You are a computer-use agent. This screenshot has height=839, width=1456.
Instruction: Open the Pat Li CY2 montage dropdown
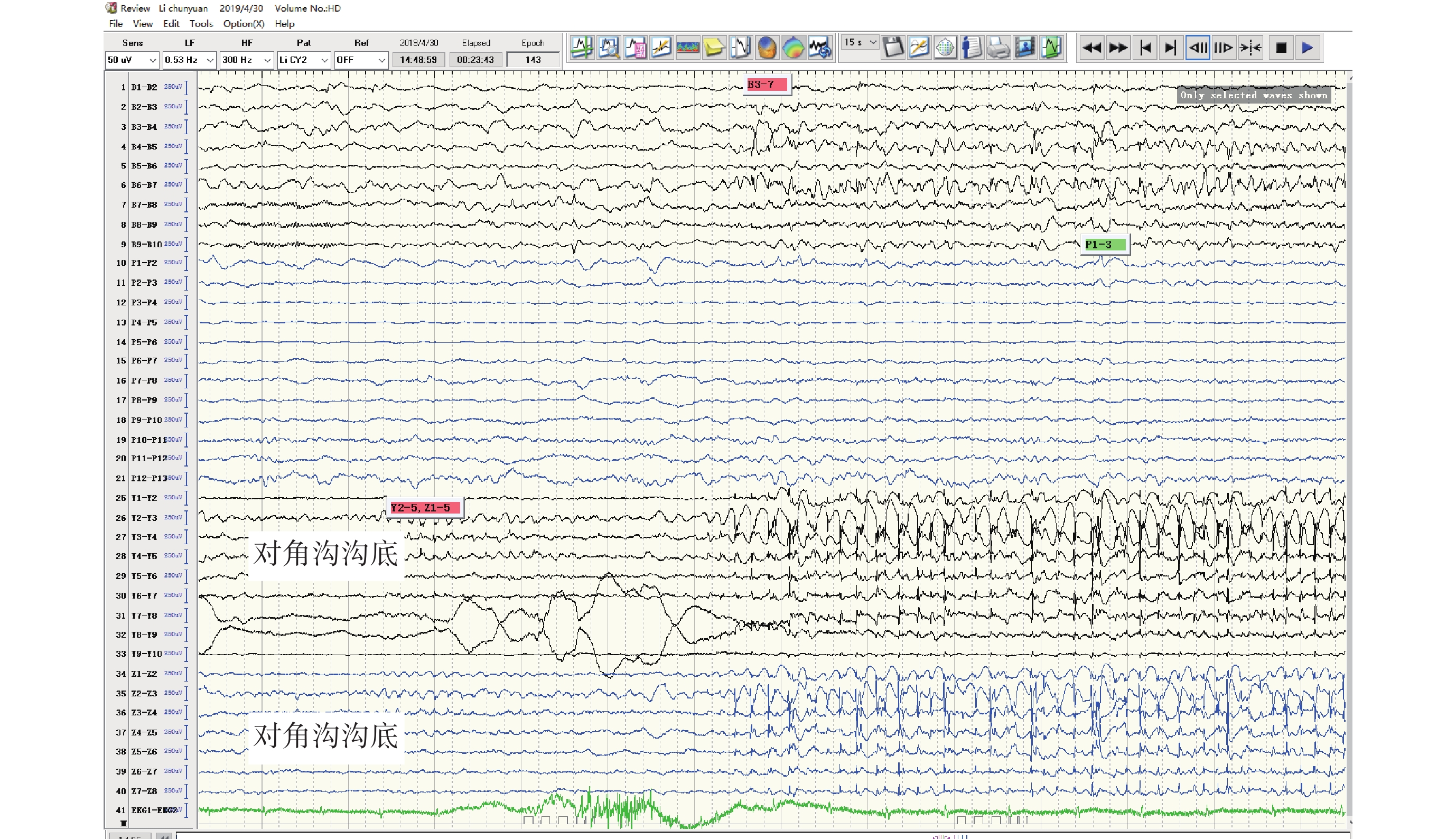tap(304, 60)
